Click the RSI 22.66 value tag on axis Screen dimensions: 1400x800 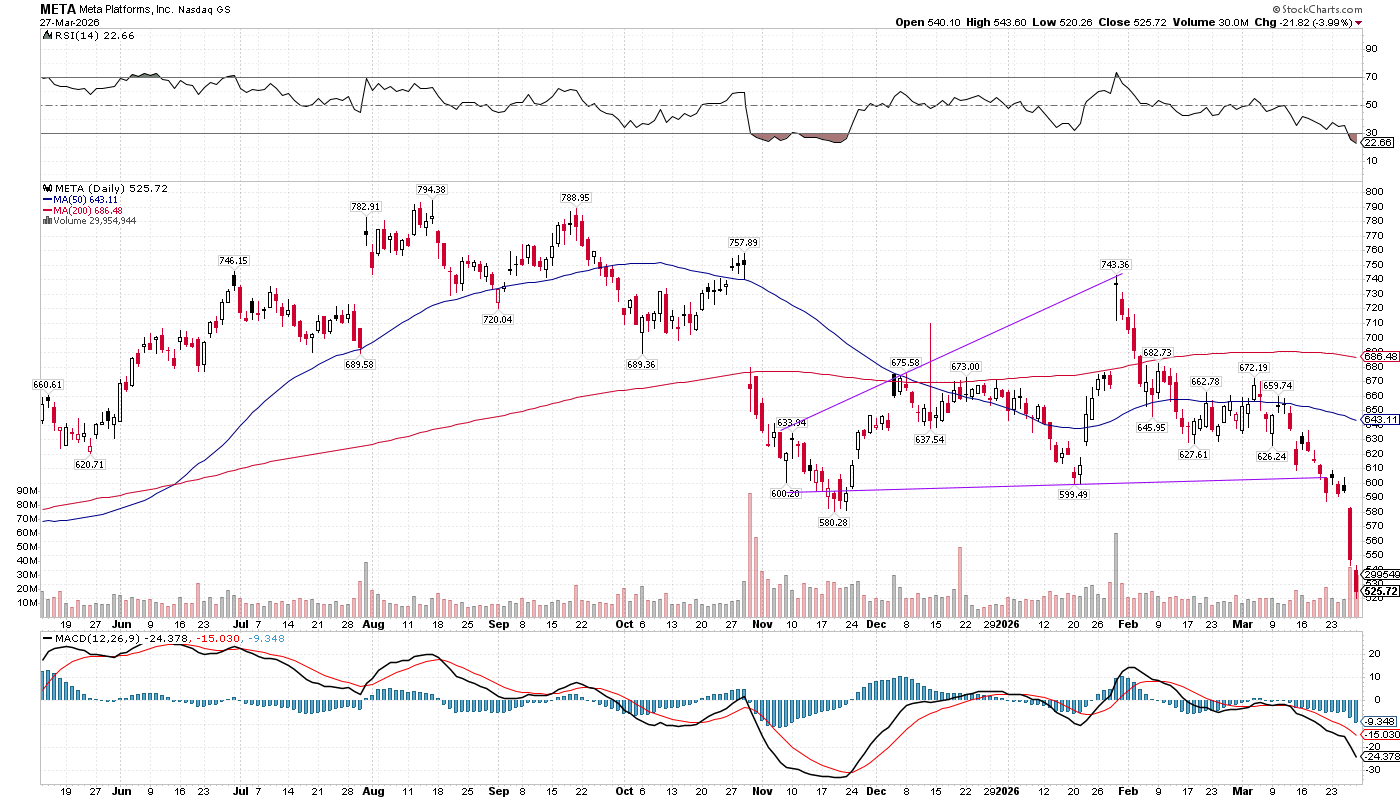tap(1378, 144)
